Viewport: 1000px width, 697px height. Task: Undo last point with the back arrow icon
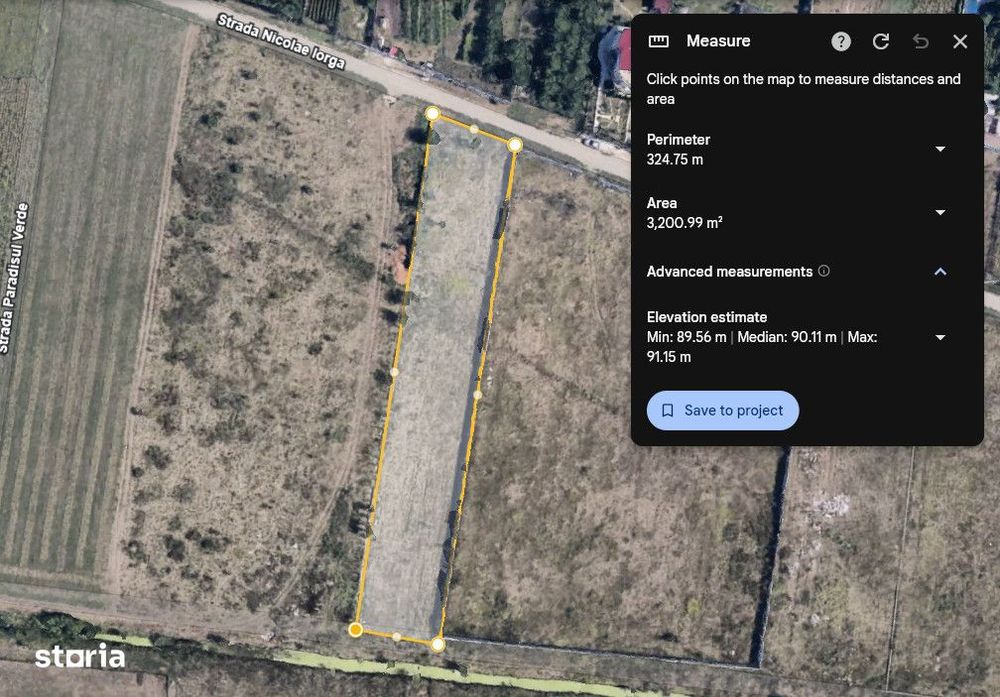pyautogui.click(x=920, y=41)
